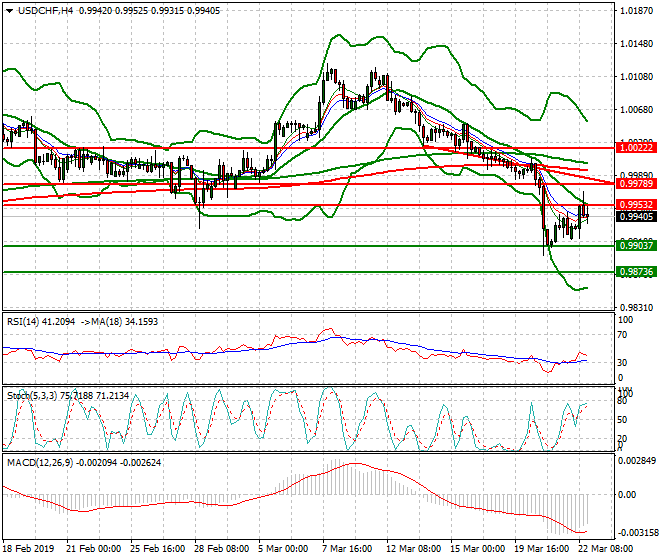The image size is (660, 560).
Task: Click the MACD scale value -0.003158
Action: (636, 533)
